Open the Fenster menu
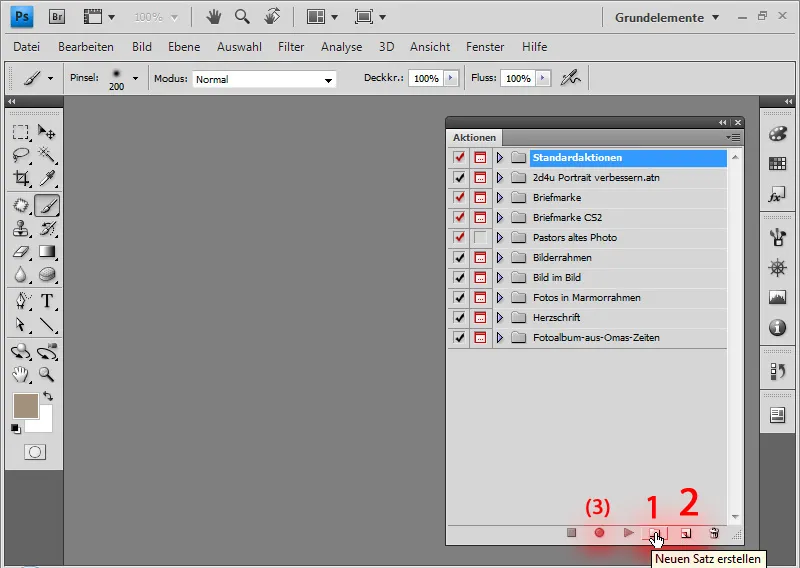This screenshot has width=800, height=568. click(485, 47)
